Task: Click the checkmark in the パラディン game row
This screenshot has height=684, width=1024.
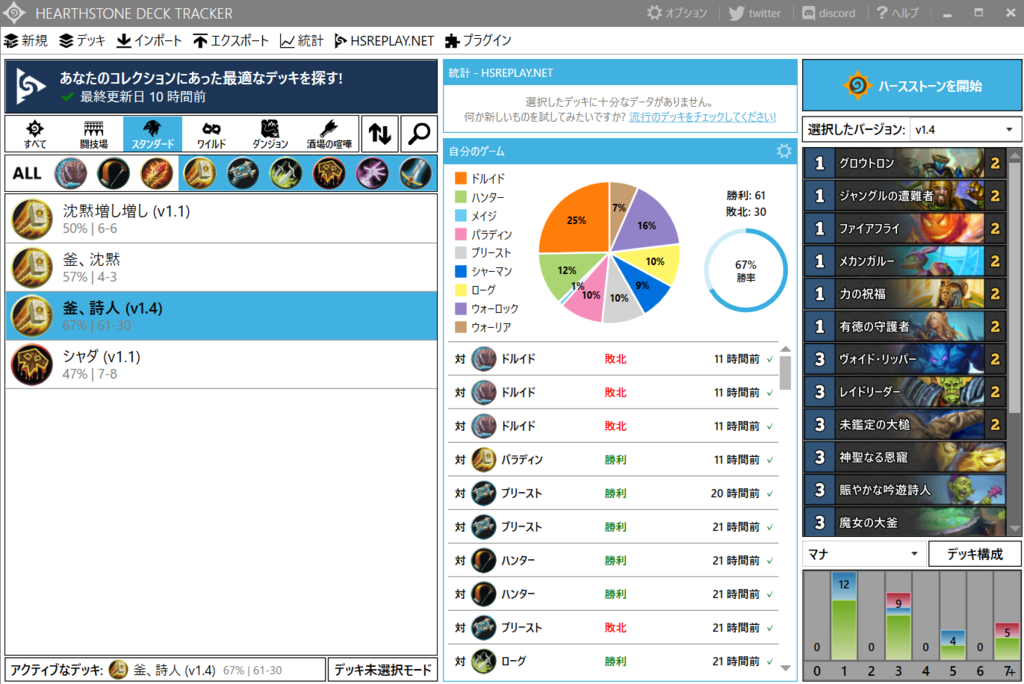Action: tap(770, 460)
